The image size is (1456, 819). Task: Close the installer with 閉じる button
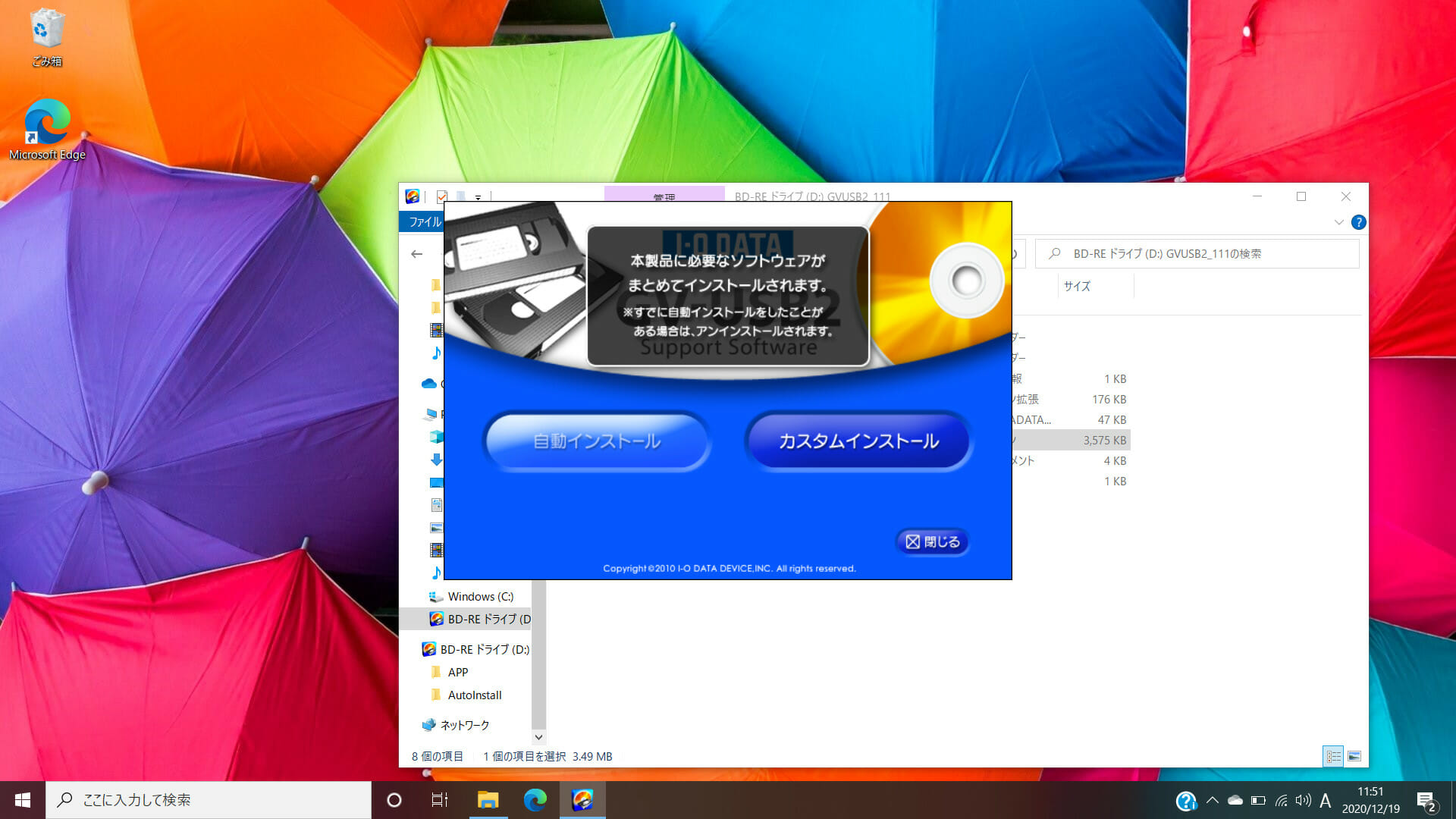point(932,541)
